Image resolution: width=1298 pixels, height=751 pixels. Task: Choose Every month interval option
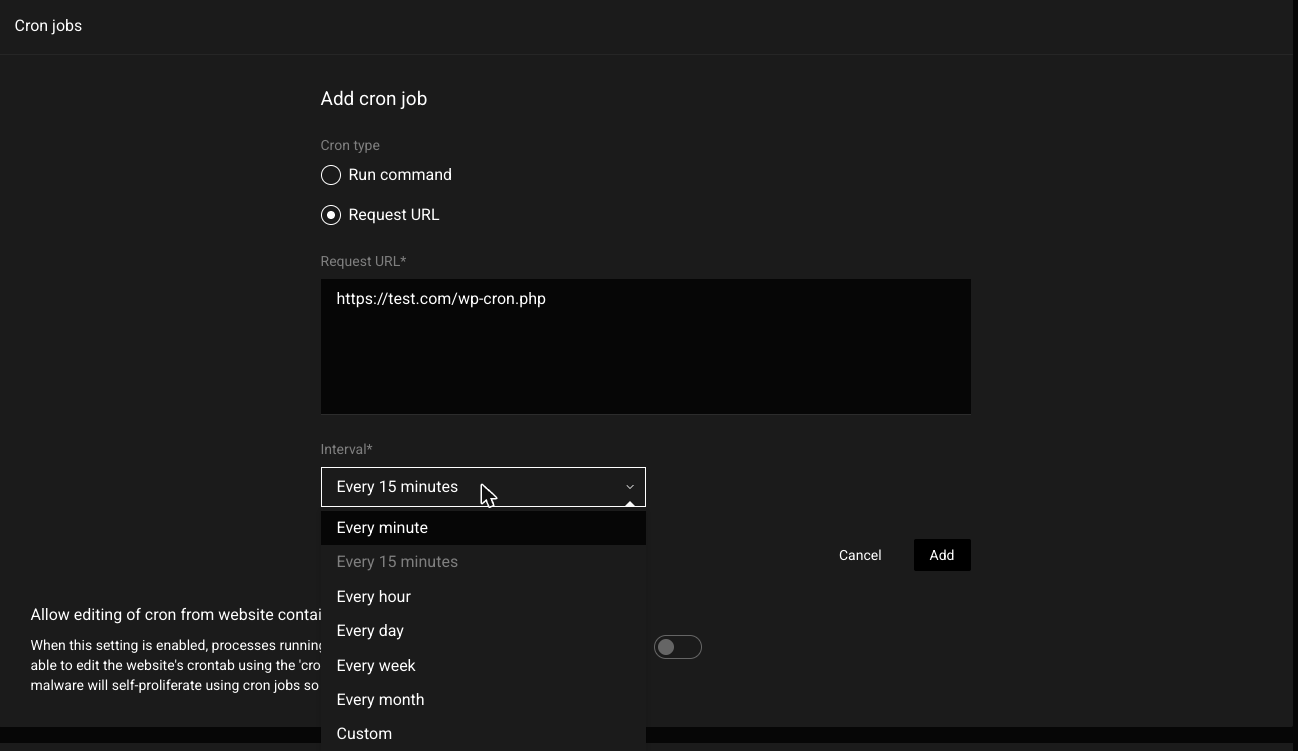483,700
